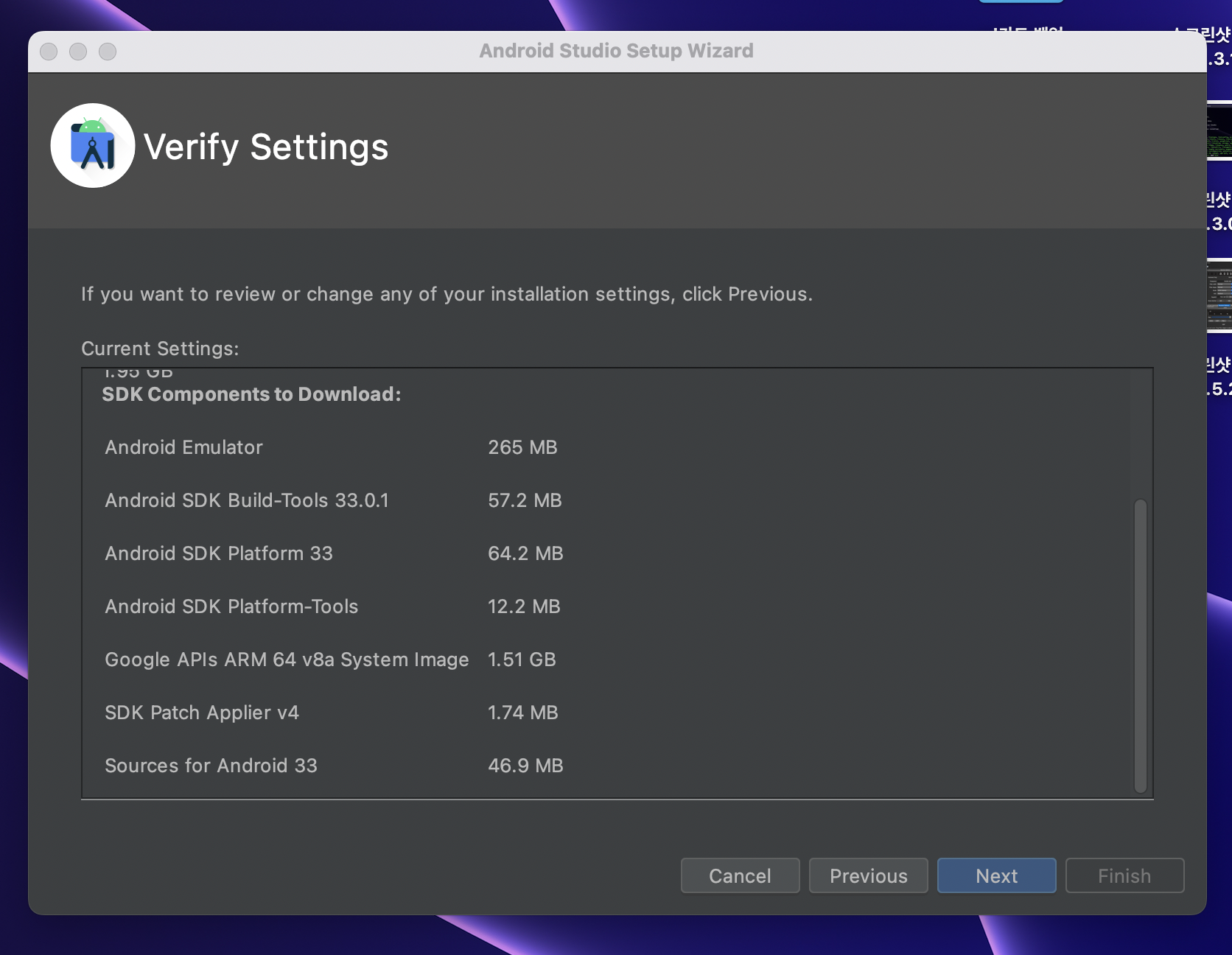Viewport: 1232px width, 955px height.
Task: Click the 1.74 MB size value
Action: coord(523,713)
